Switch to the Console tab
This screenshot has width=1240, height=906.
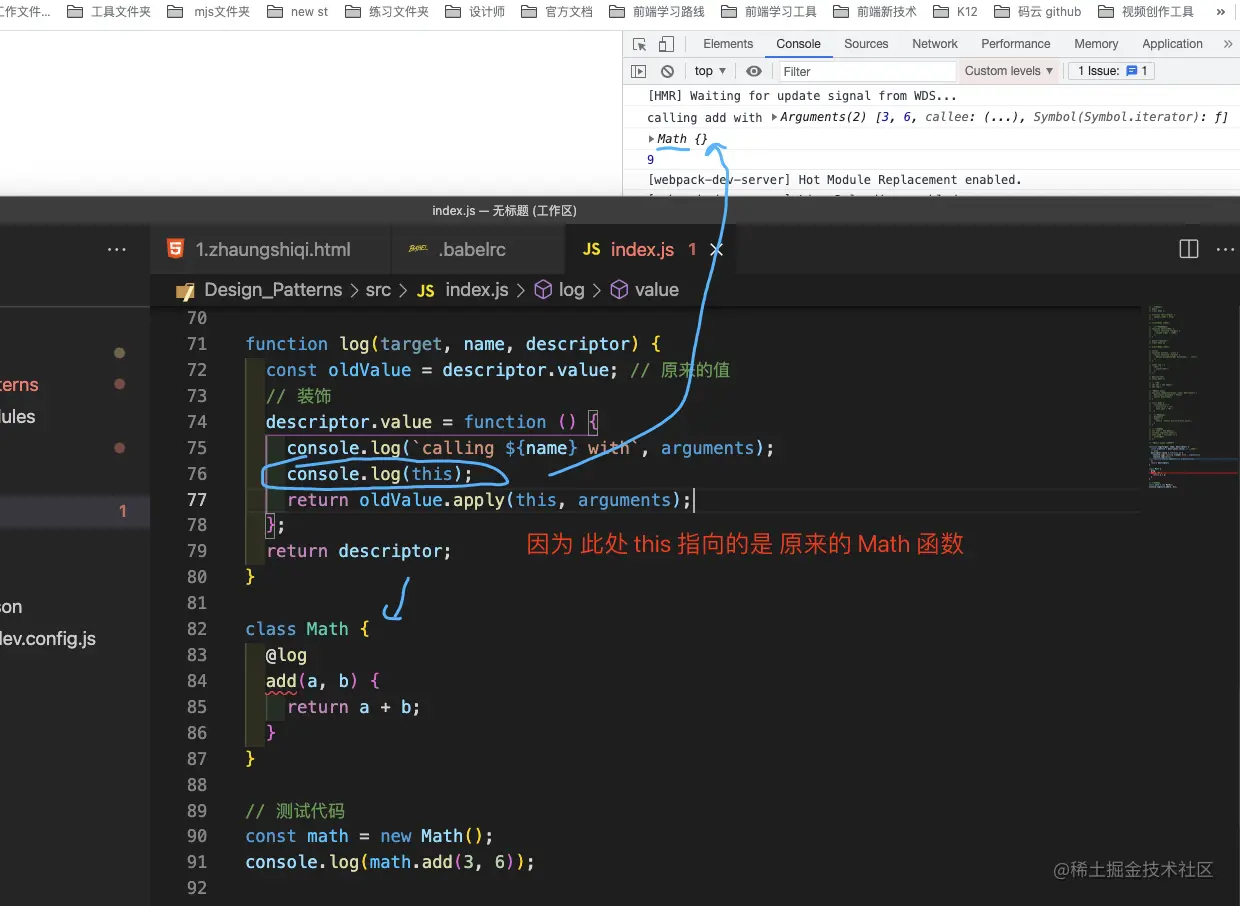click(x=798, y=44)
